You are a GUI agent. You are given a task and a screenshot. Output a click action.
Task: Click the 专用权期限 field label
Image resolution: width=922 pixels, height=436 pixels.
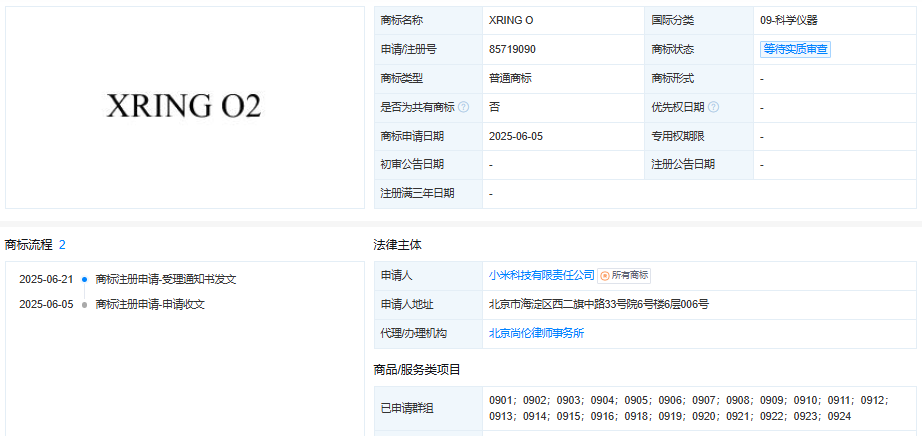tap(678, 137)
